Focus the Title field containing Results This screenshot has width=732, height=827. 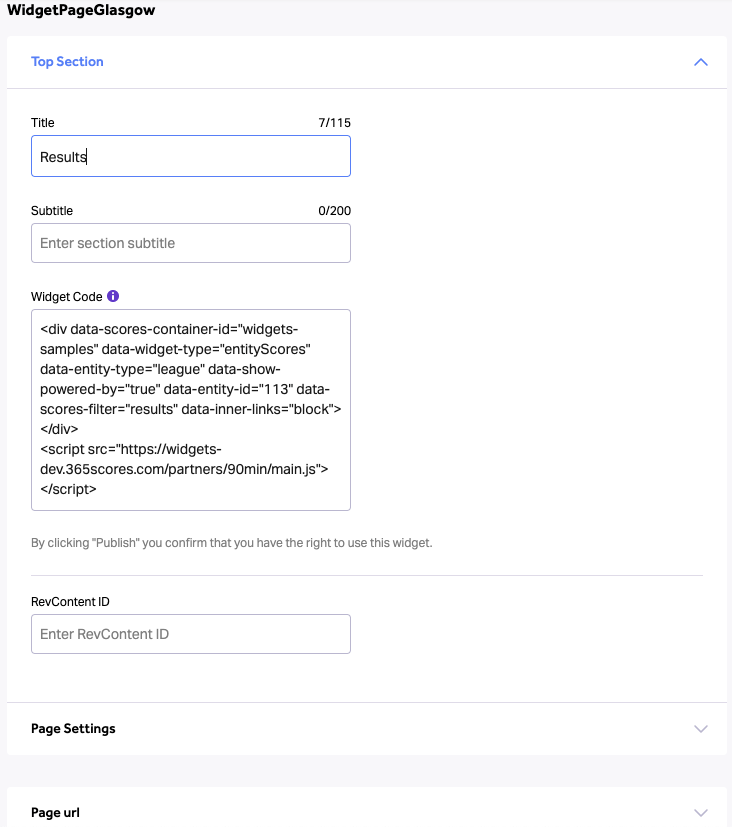click(x=191, y=156)
